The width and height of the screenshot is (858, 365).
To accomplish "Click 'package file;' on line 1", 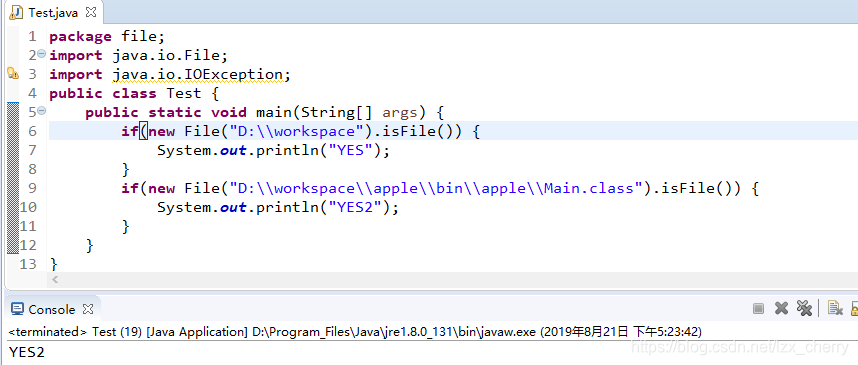I will [x=107, y=37].
